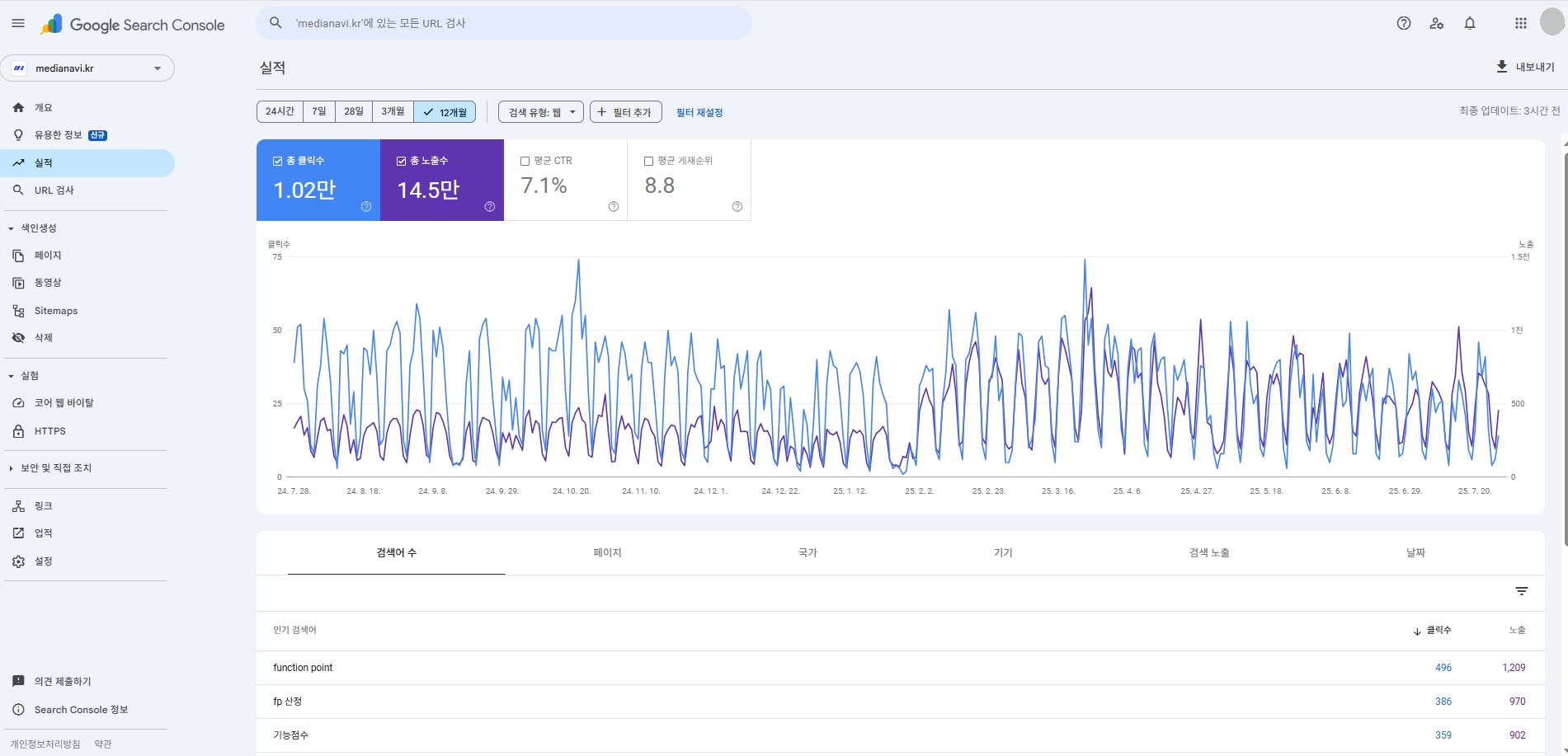Click the user management icon in header
The image size is (1568, 756).
[x=1436, y=24]
